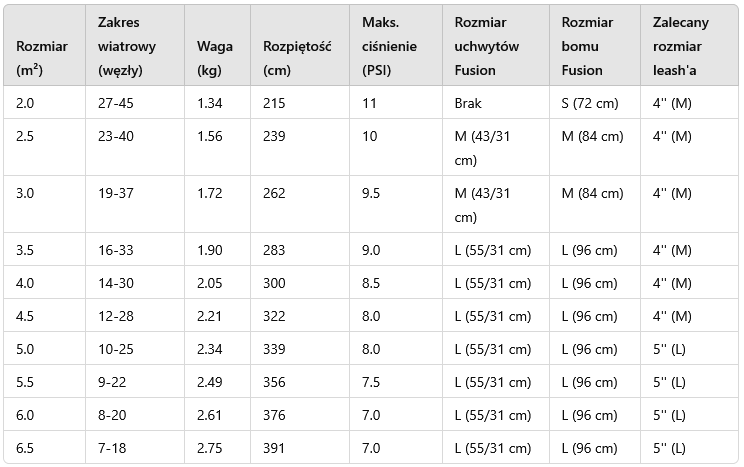Click the size cell 6.5 in last row

(x=26, y=448)
